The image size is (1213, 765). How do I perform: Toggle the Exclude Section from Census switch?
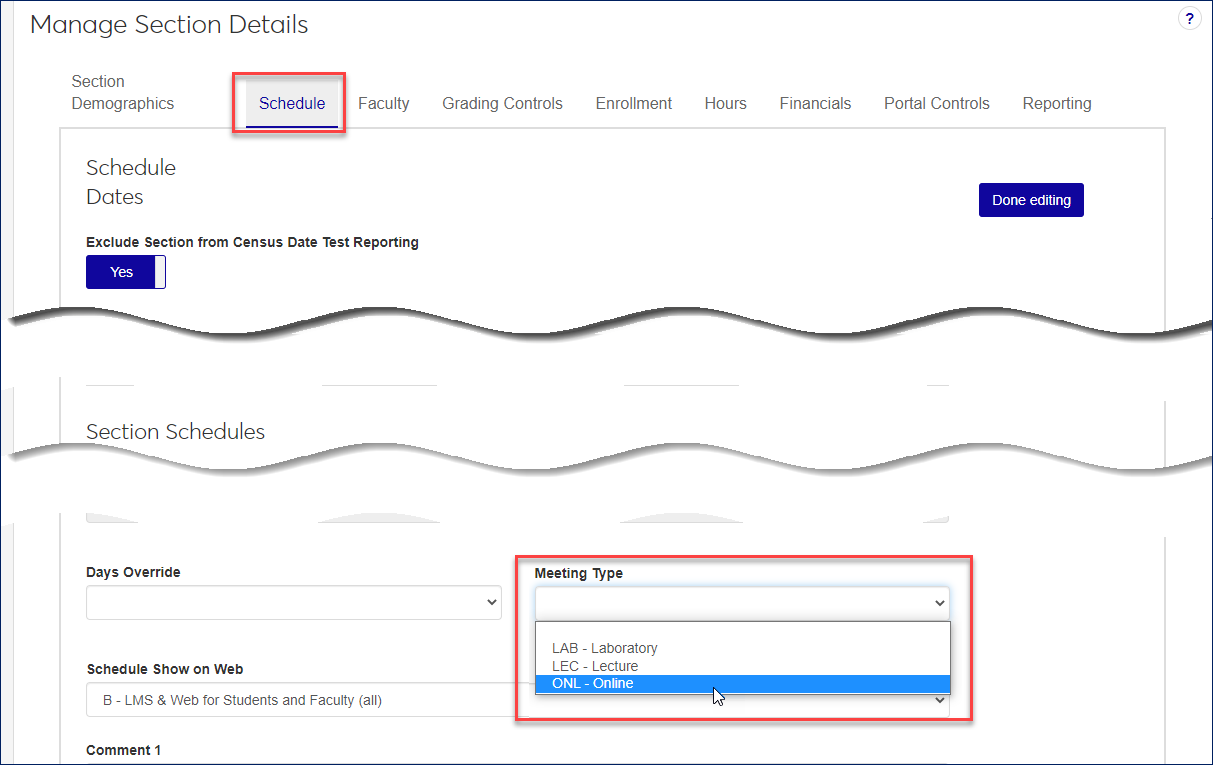pos(126,272)
